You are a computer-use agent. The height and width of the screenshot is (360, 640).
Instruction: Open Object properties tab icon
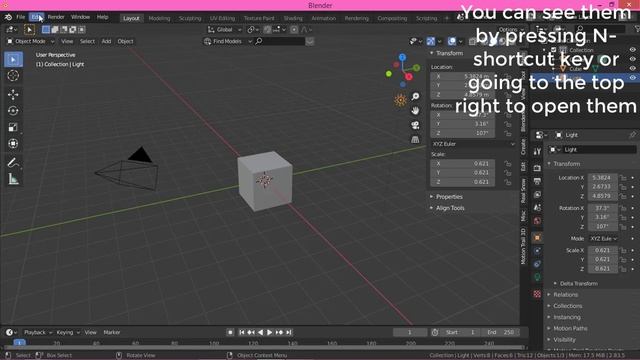[537, 238]
